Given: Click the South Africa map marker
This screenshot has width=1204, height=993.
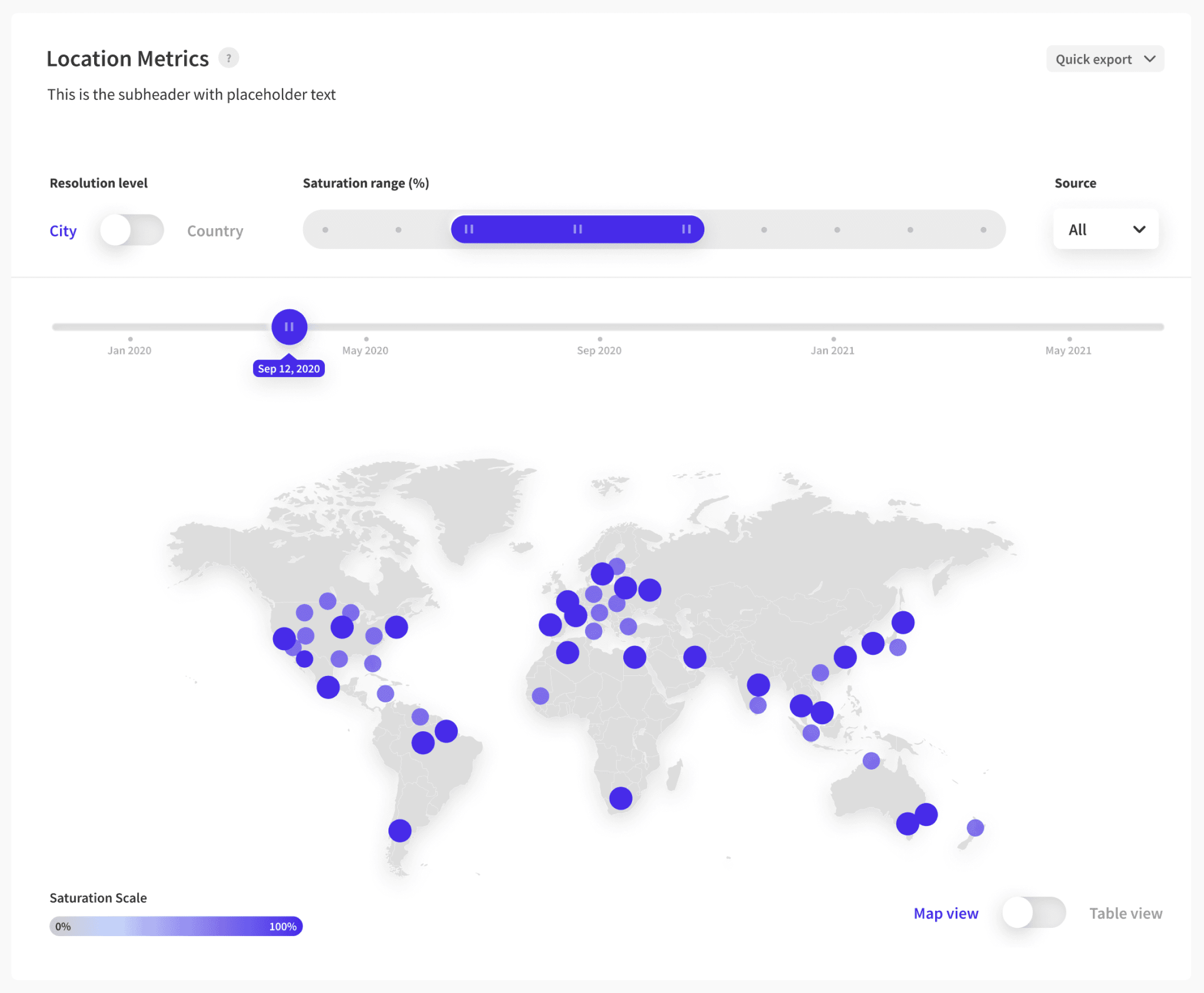Looking at the screenshot, I should point(621,798).
